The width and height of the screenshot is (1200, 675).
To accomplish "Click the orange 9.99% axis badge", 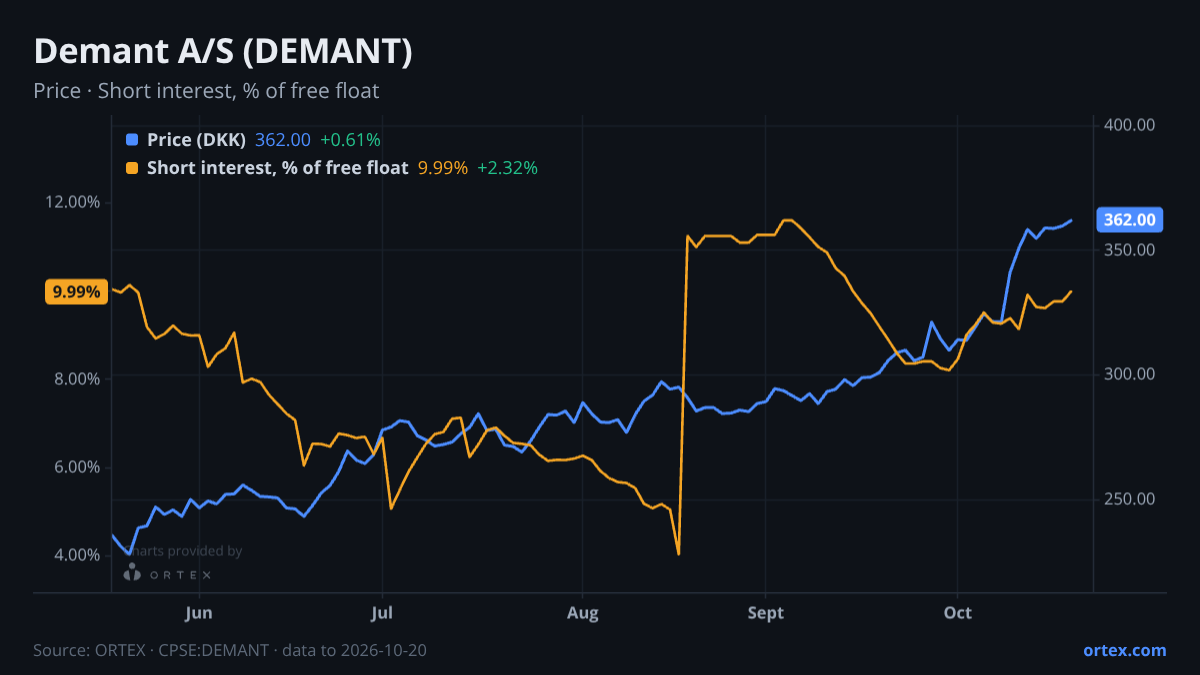I will coord(77,292).
